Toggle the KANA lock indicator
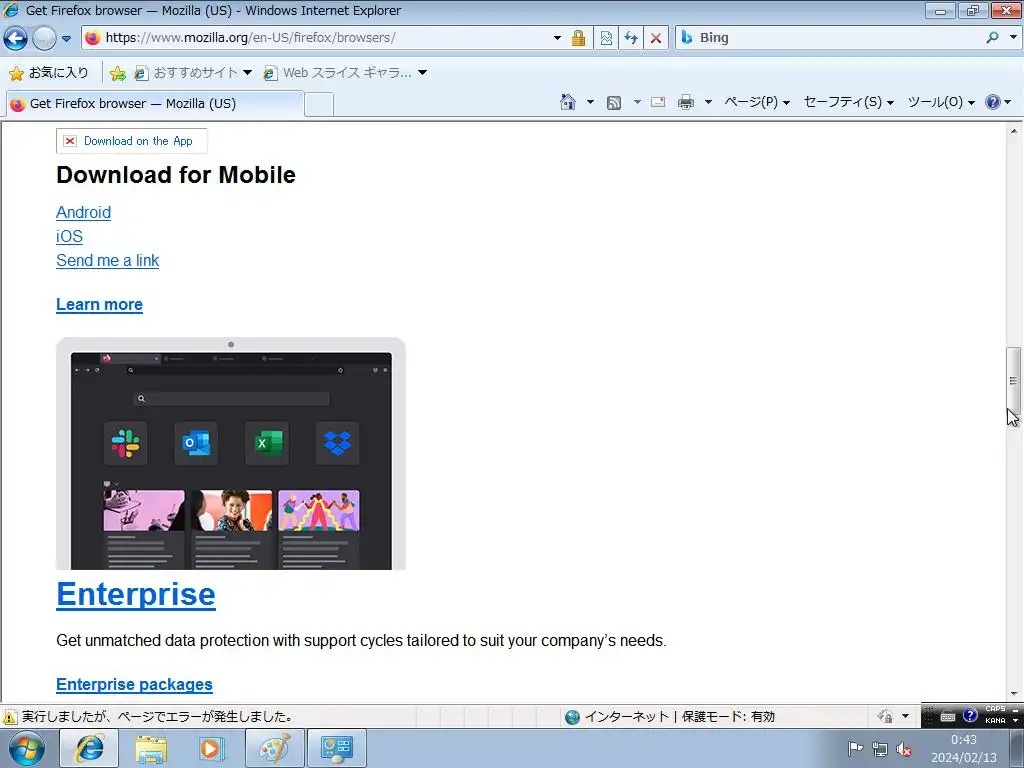Image resolution: width=1024 pixels, height=768 pixels. point(995,721)
